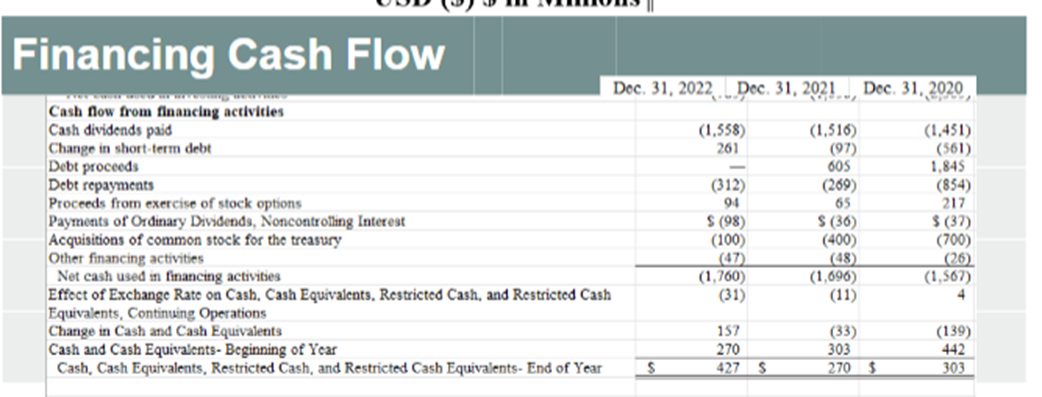This screenshot has width=1042, height=397.
Task: Select 'Acquisitions of common stock for the treasury'
Action: click(195, 239)
